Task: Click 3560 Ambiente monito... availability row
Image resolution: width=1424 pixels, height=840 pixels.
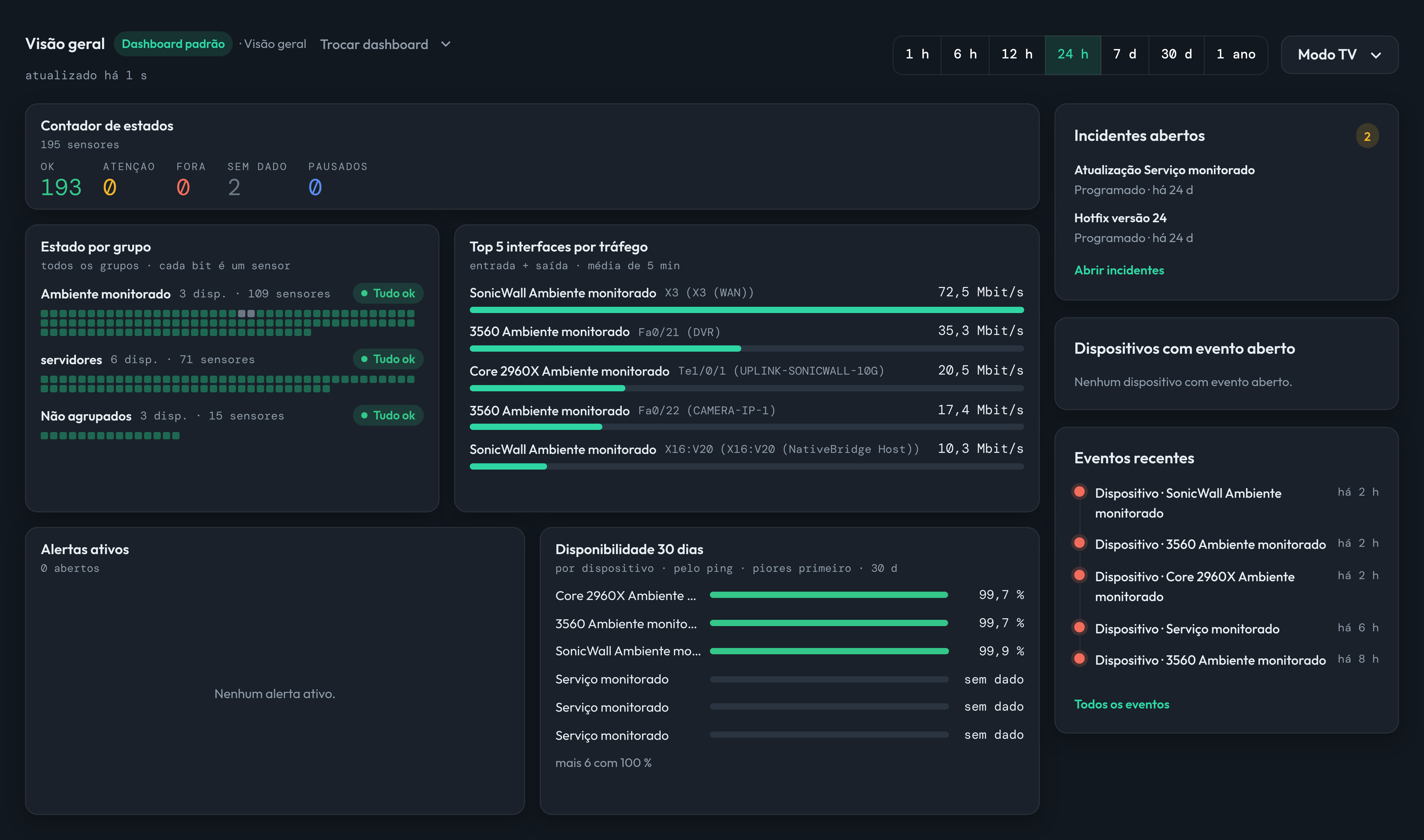Action: tap(789, 623)
